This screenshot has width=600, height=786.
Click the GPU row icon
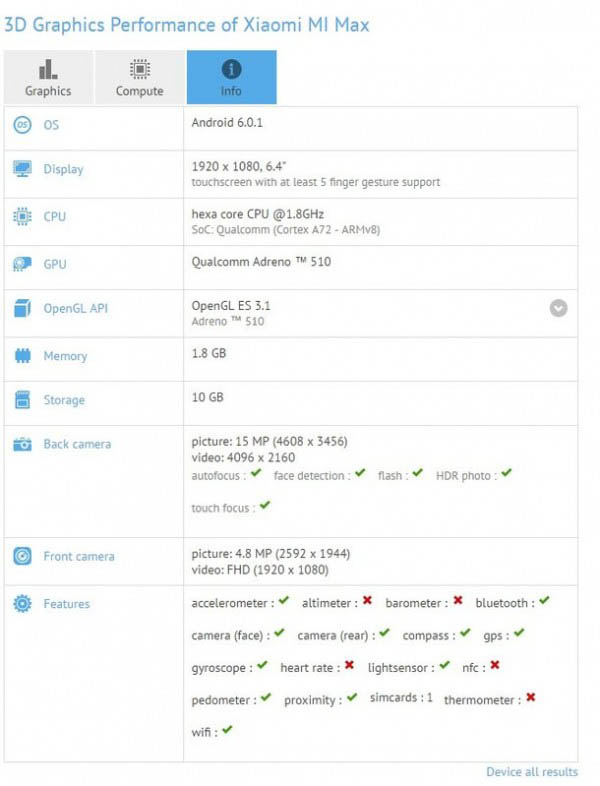(x=22, y=264)
